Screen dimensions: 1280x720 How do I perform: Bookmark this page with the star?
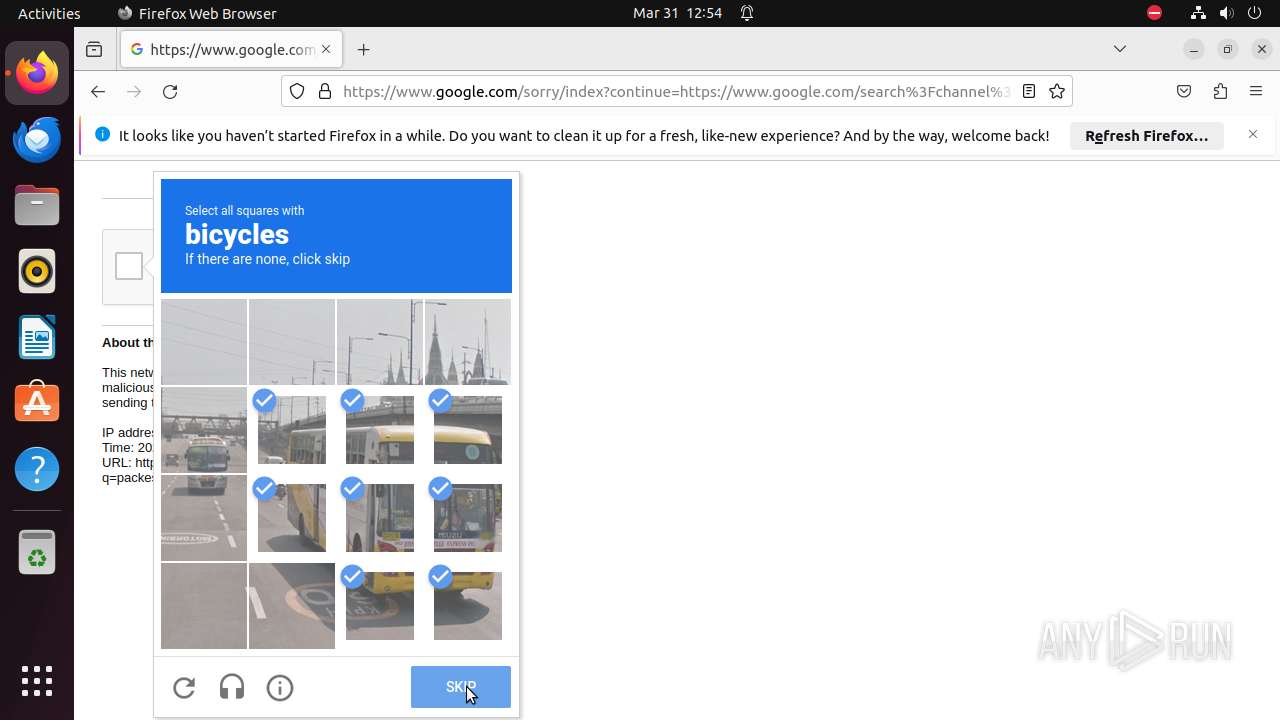coord(1057,91)
